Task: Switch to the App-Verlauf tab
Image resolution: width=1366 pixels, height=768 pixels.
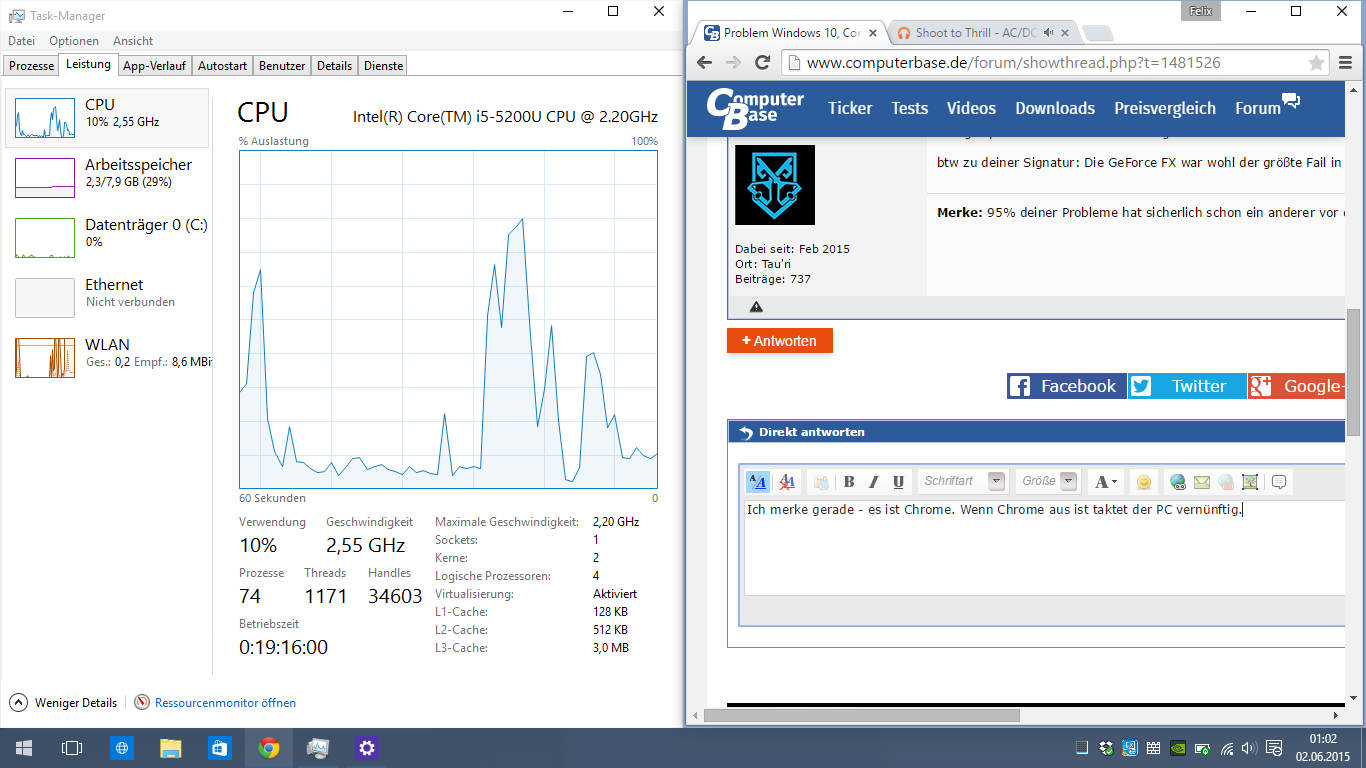Action: tap(154, 66)
